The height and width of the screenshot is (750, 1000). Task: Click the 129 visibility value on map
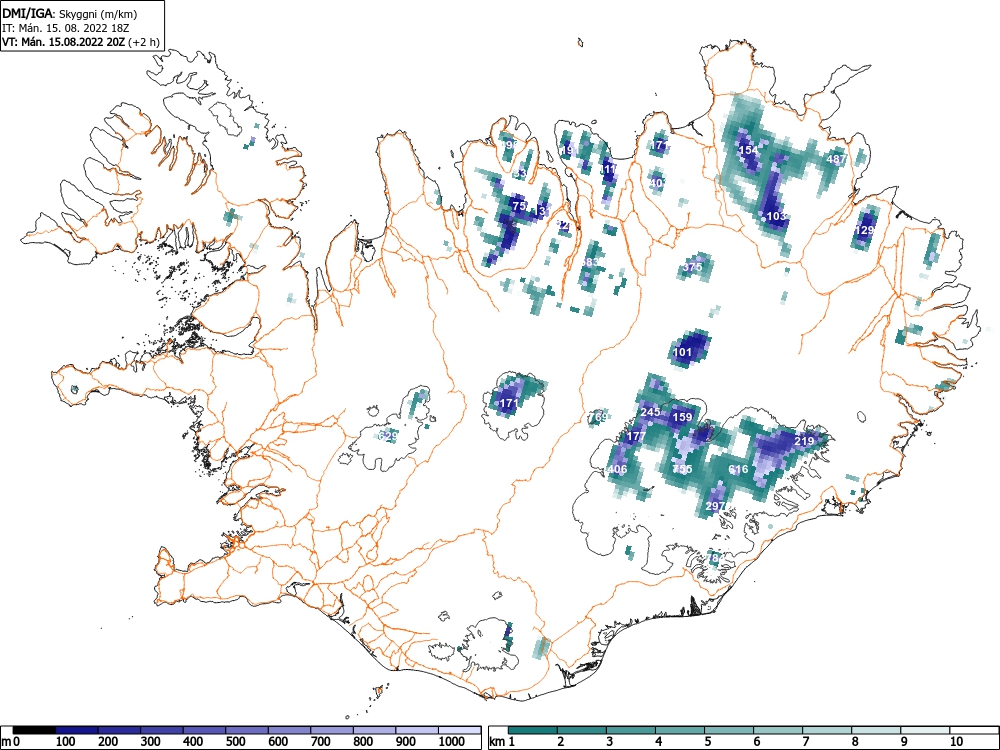tap(864, 230)
